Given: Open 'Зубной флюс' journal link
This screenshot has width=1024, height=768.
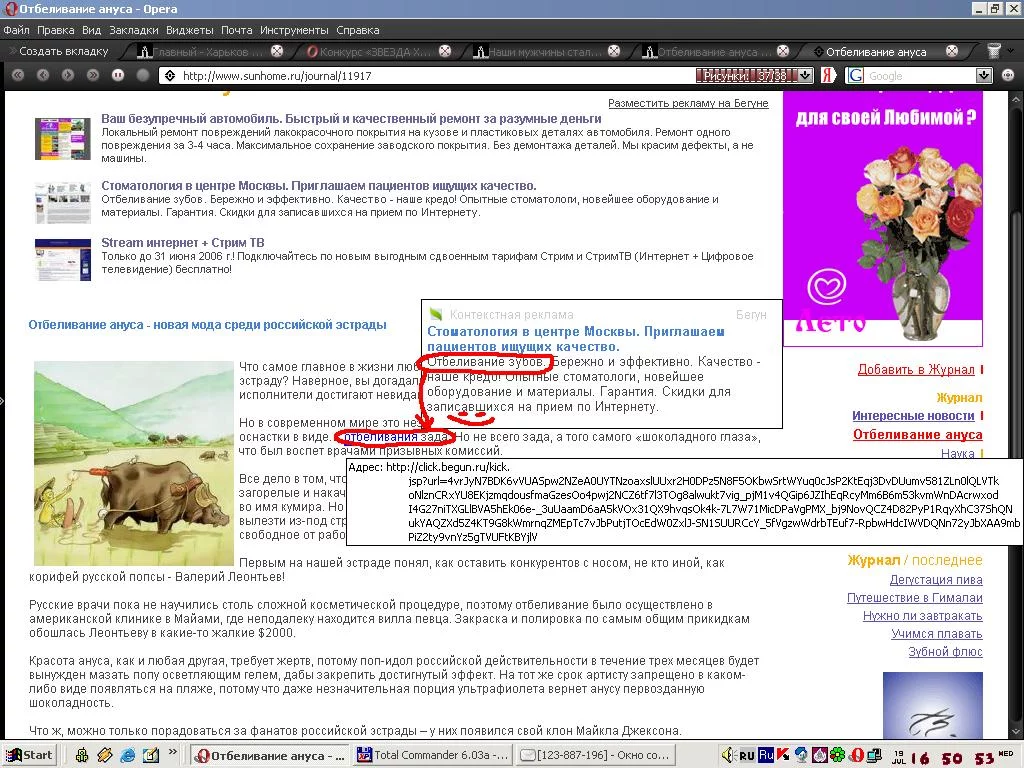Looking at the screenshot, I should [946, 652].
